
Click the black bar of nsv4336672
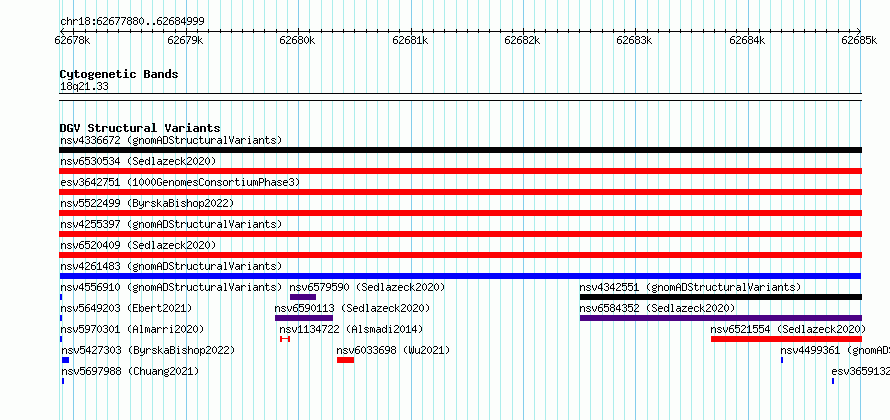point(460,150)
